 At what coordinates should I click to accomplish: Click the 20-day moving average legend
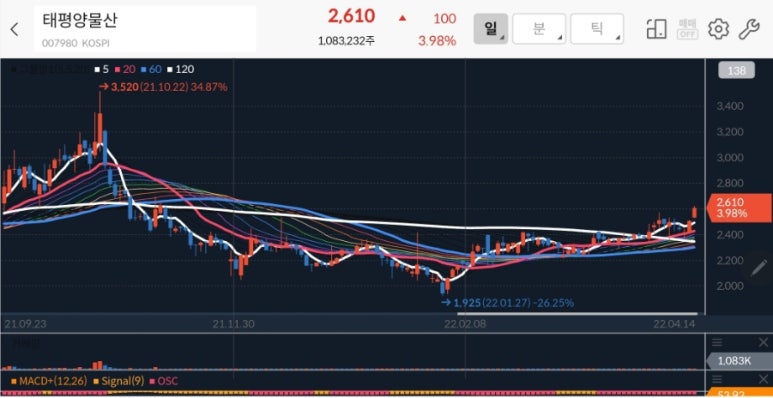125,70
